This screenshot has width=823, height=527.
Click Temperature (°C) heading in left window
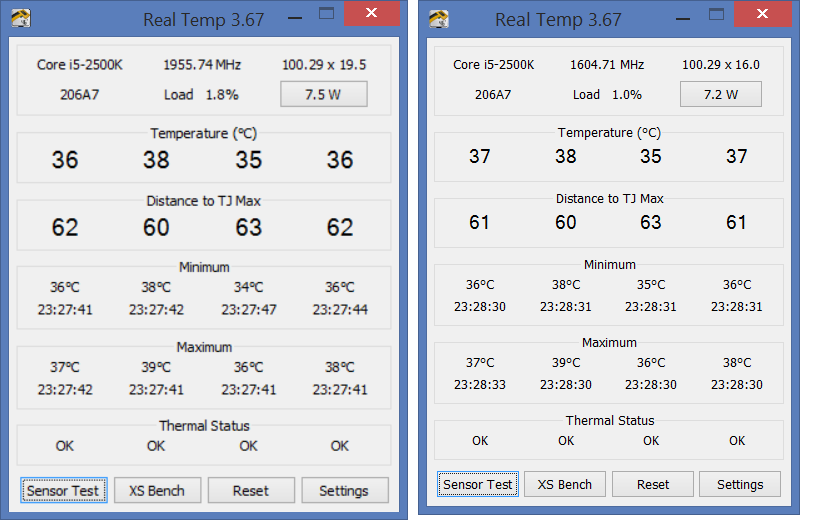[204, 133]
